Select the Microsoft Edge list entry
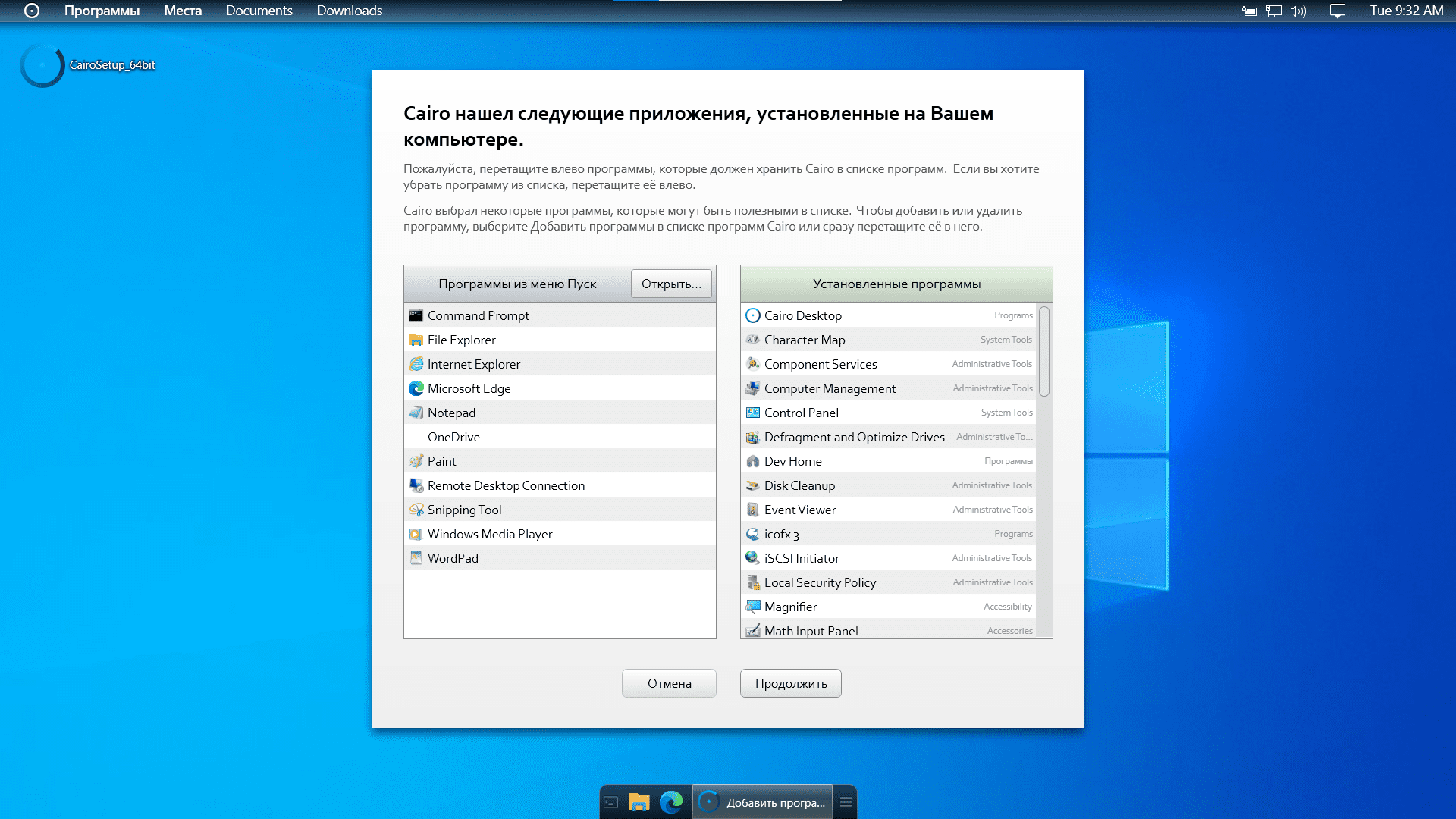Viewport: 1456px width, 819px height. click(469, 388)
